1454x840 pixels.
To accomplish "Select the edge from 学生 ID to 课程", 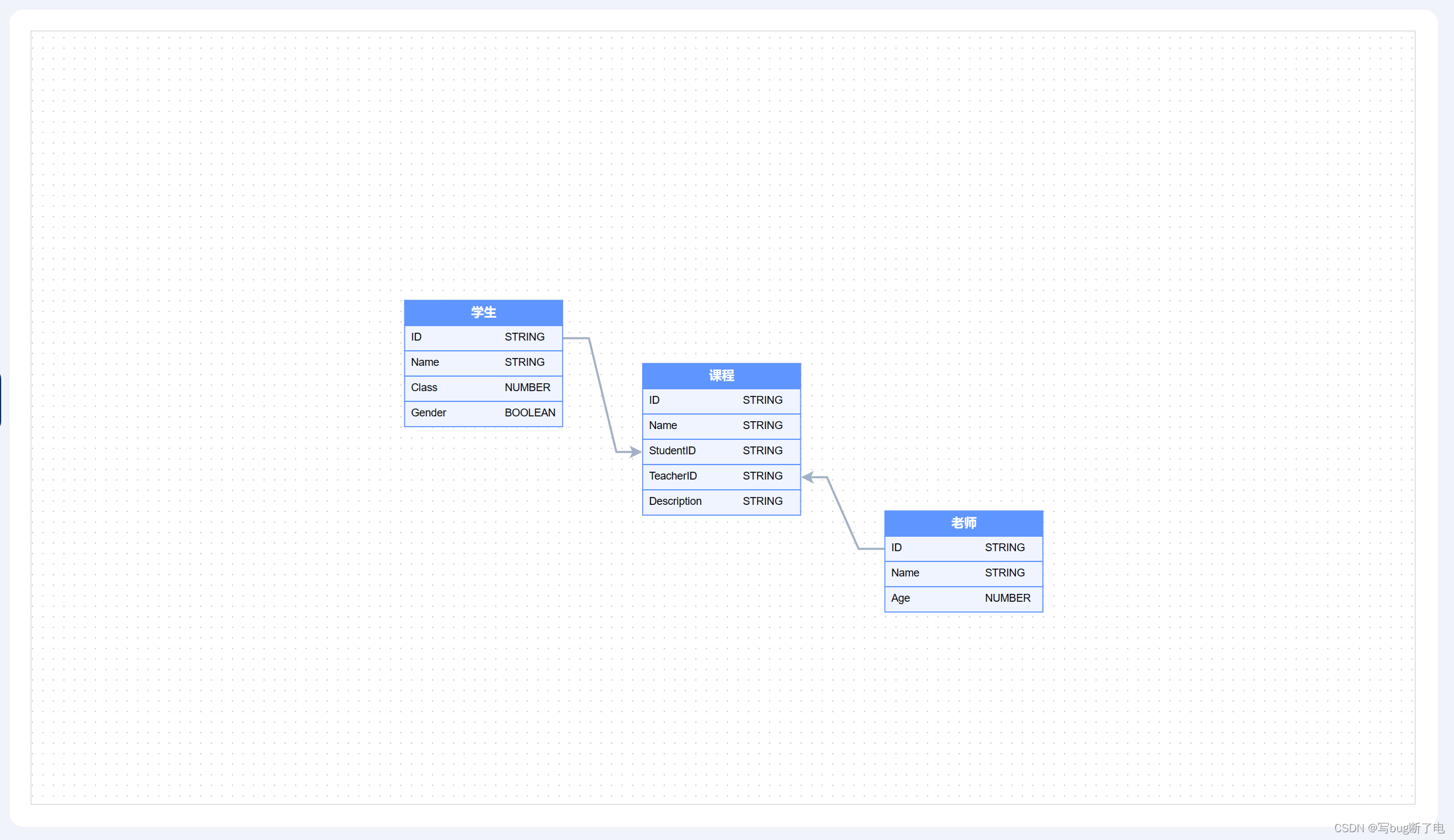I will [x=602, y=395].
